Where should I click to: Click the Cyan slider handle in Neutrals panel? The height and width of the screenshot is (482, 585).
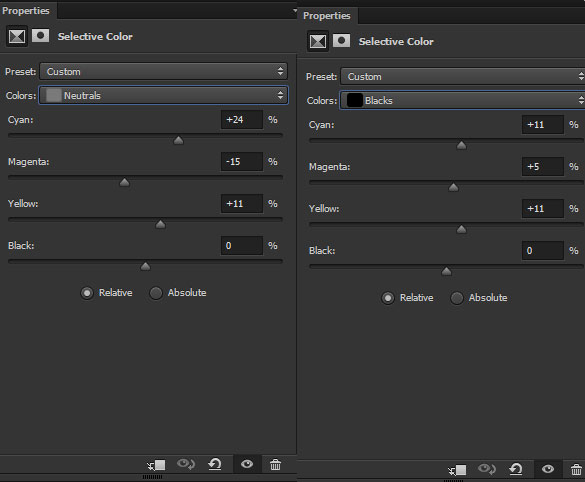(x=178, y=140)
